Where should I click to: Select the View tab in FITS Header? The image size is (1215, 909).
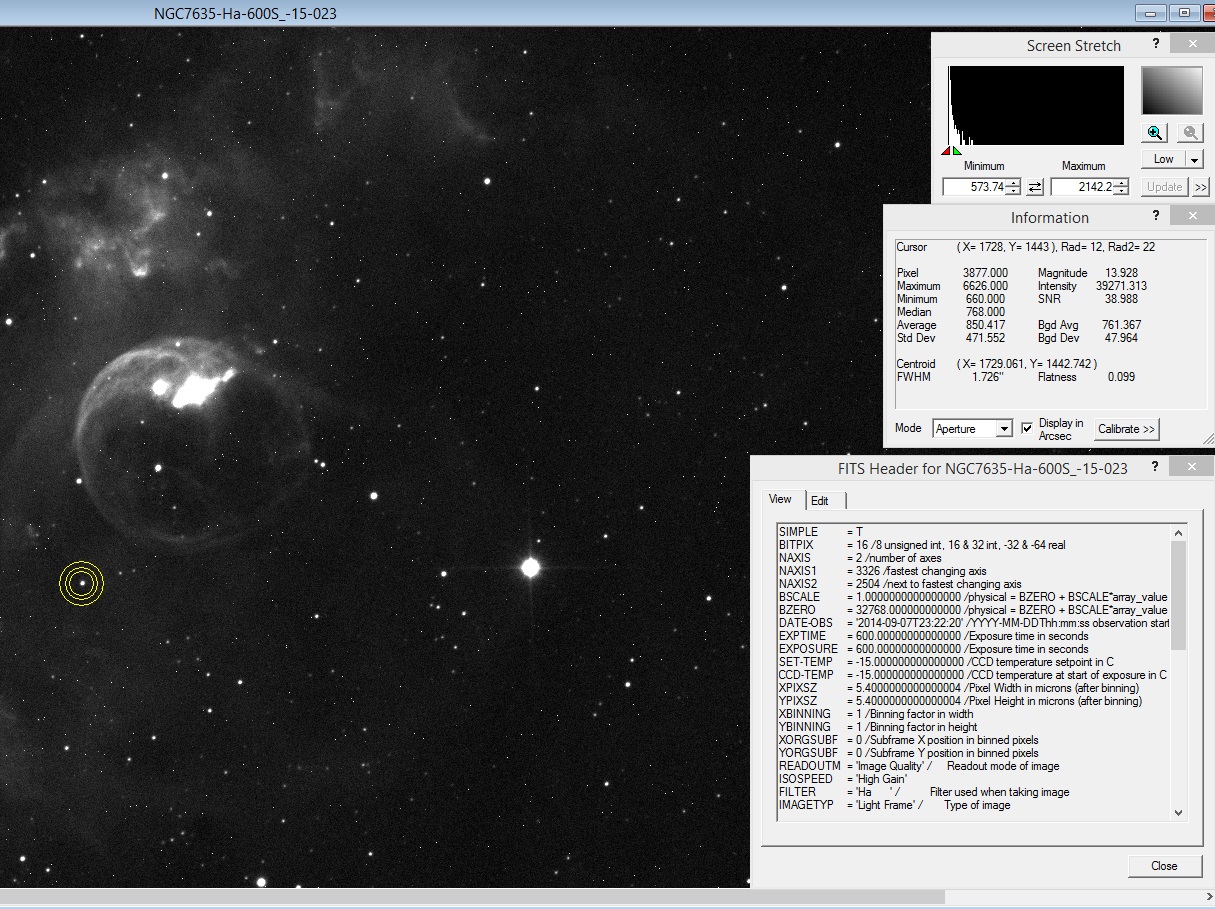780,499
